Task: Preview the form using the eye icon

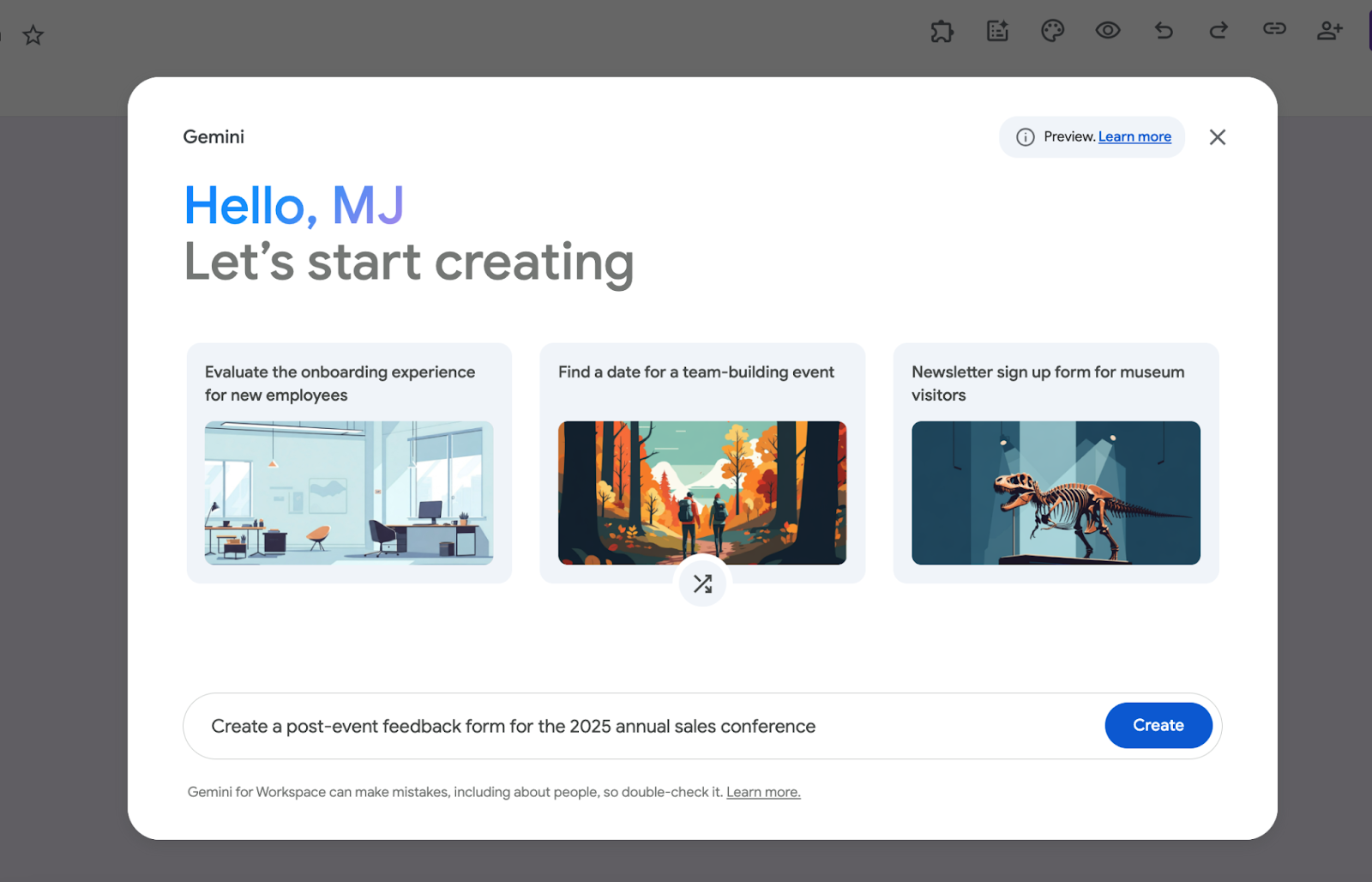Action: click(1108, 31)
